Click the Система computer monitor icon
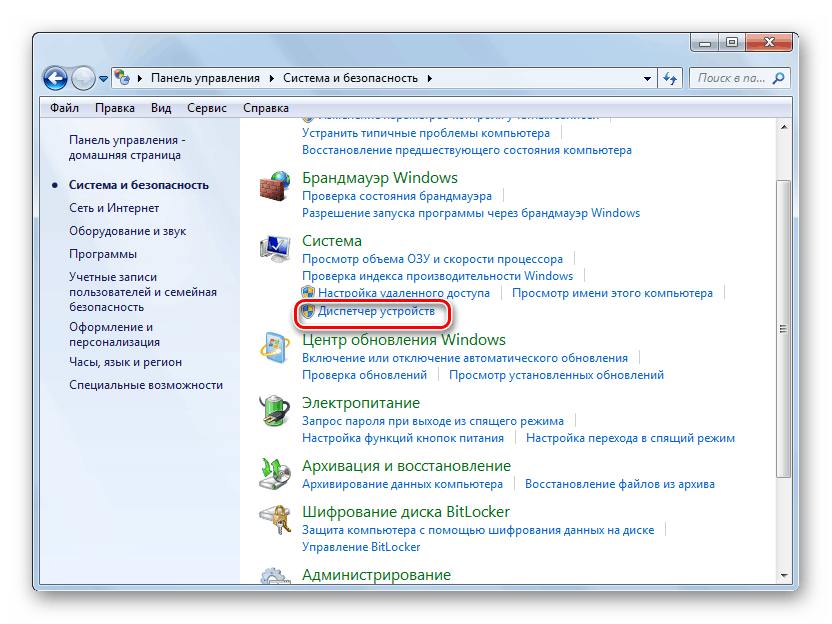This screenshot has height=624, width=832. pos(275,248)
